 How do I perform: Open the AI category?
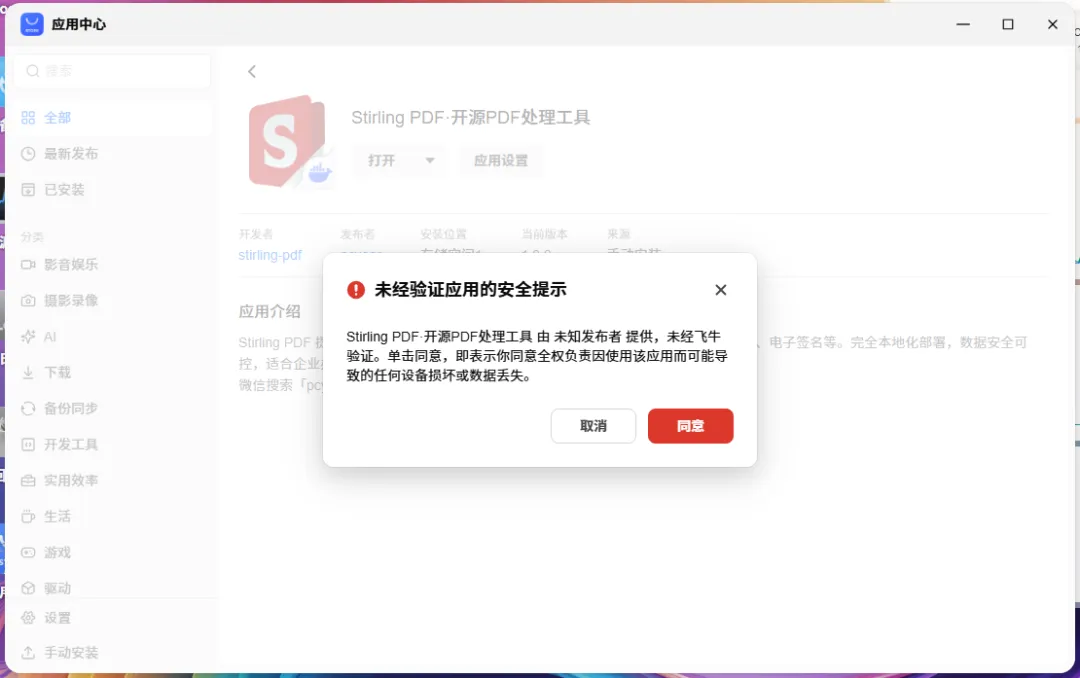click(112, 336)
